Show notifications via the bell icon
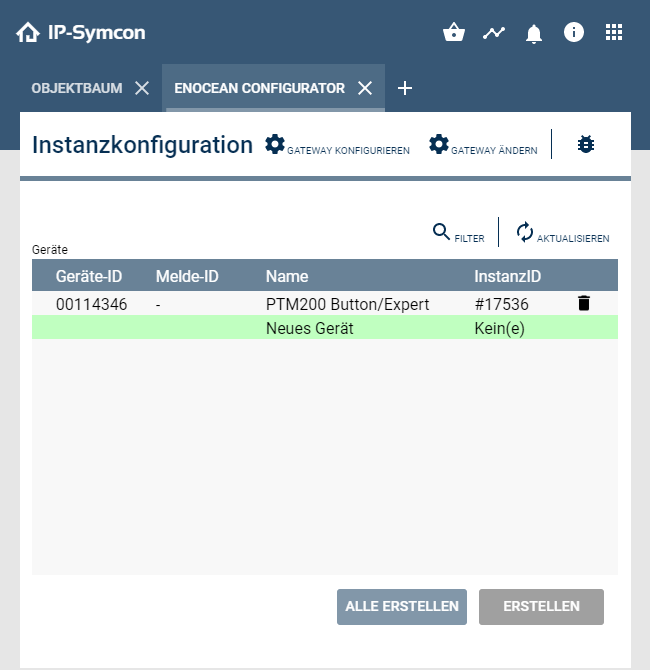The image size is (650, 670). (534, 34)
